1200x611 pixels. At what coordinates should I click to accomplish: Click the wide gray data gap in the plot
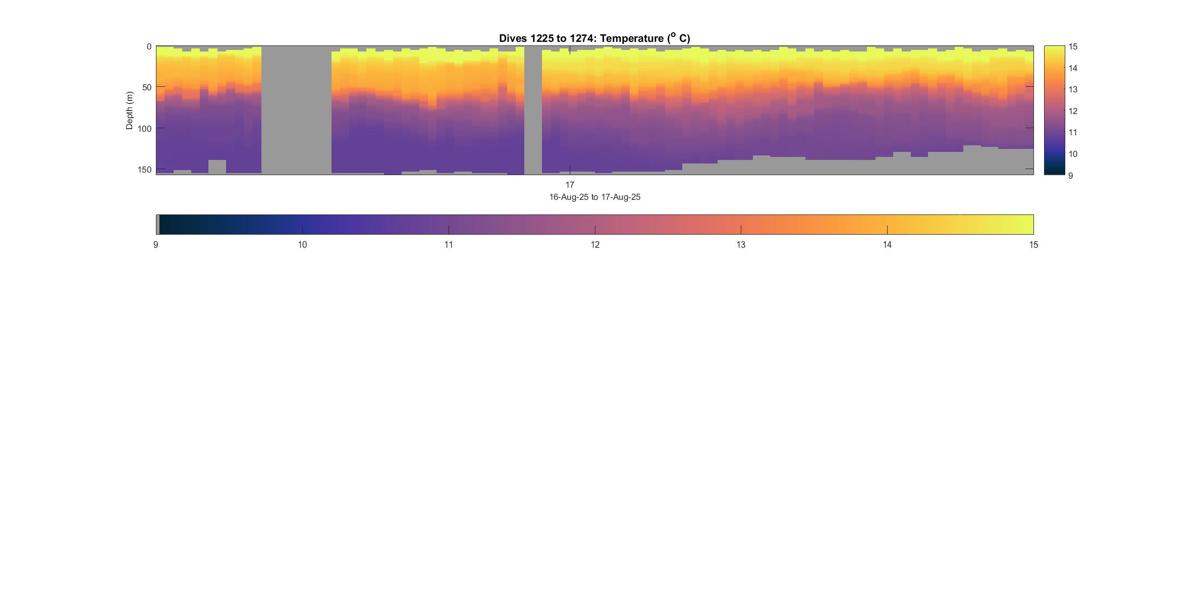coord(296,110)
